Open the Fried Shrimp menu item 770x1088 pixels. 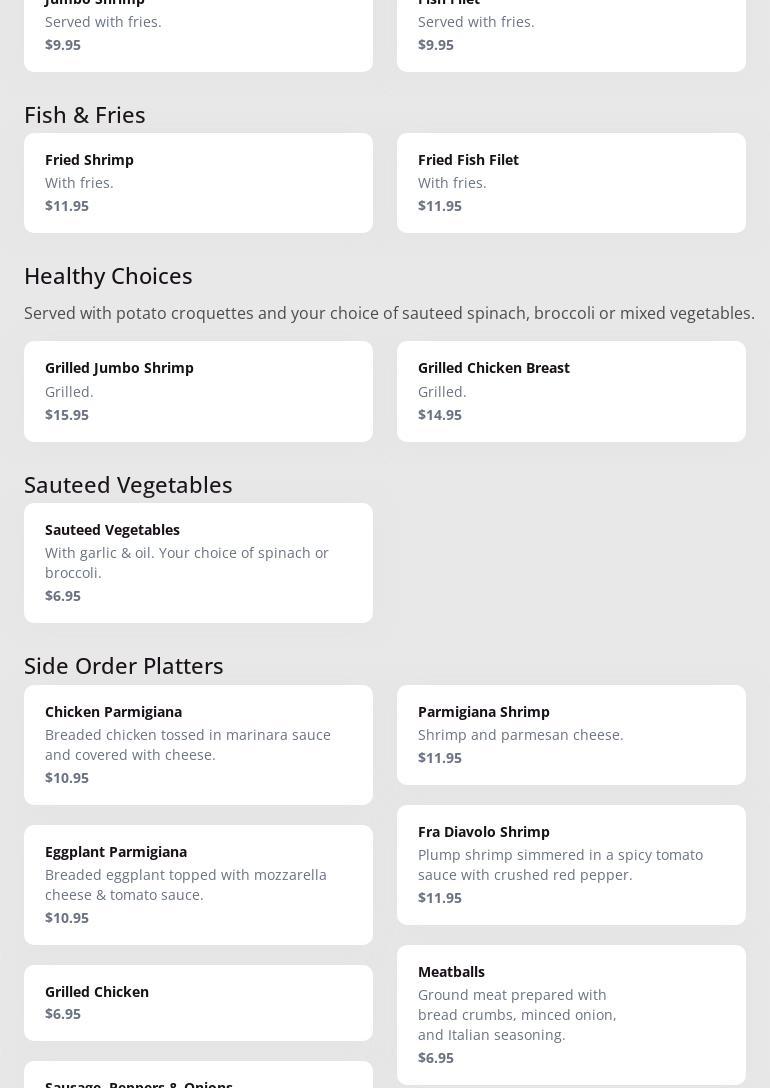198,183
